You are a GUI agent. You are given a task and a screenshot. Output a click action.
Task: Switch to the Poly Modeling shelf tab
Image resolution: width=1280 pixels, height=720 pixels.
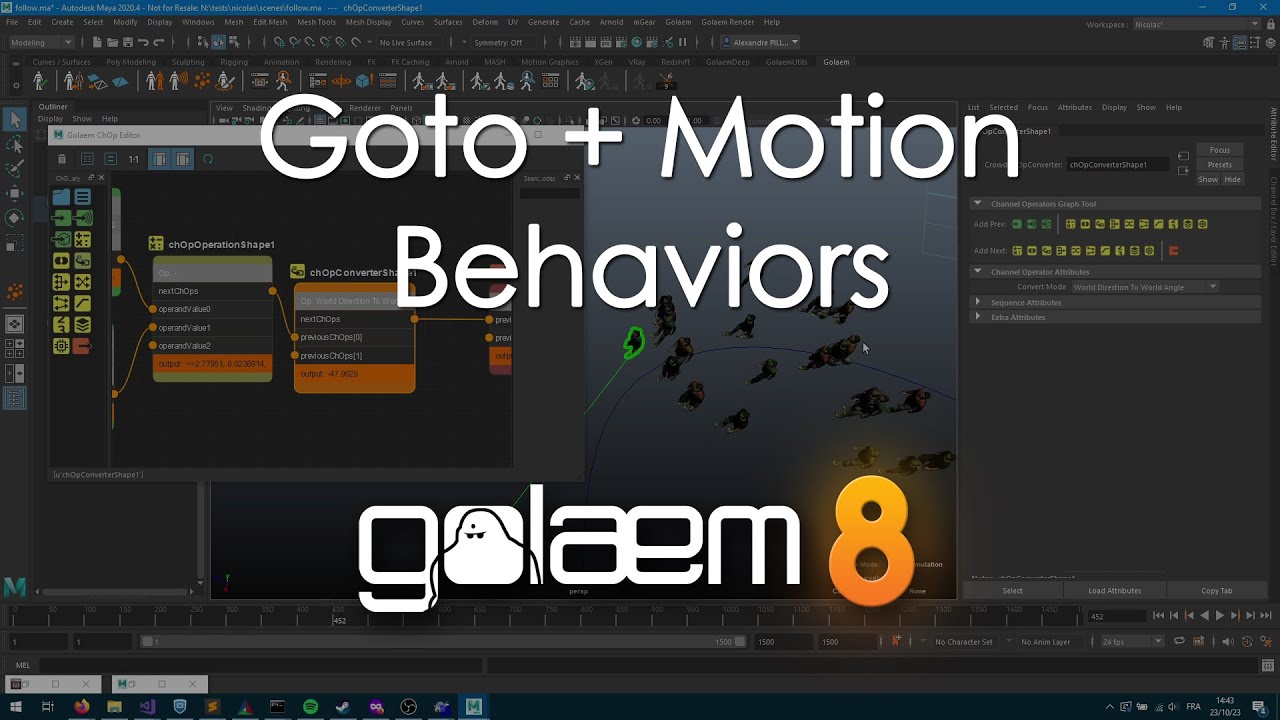131,62
